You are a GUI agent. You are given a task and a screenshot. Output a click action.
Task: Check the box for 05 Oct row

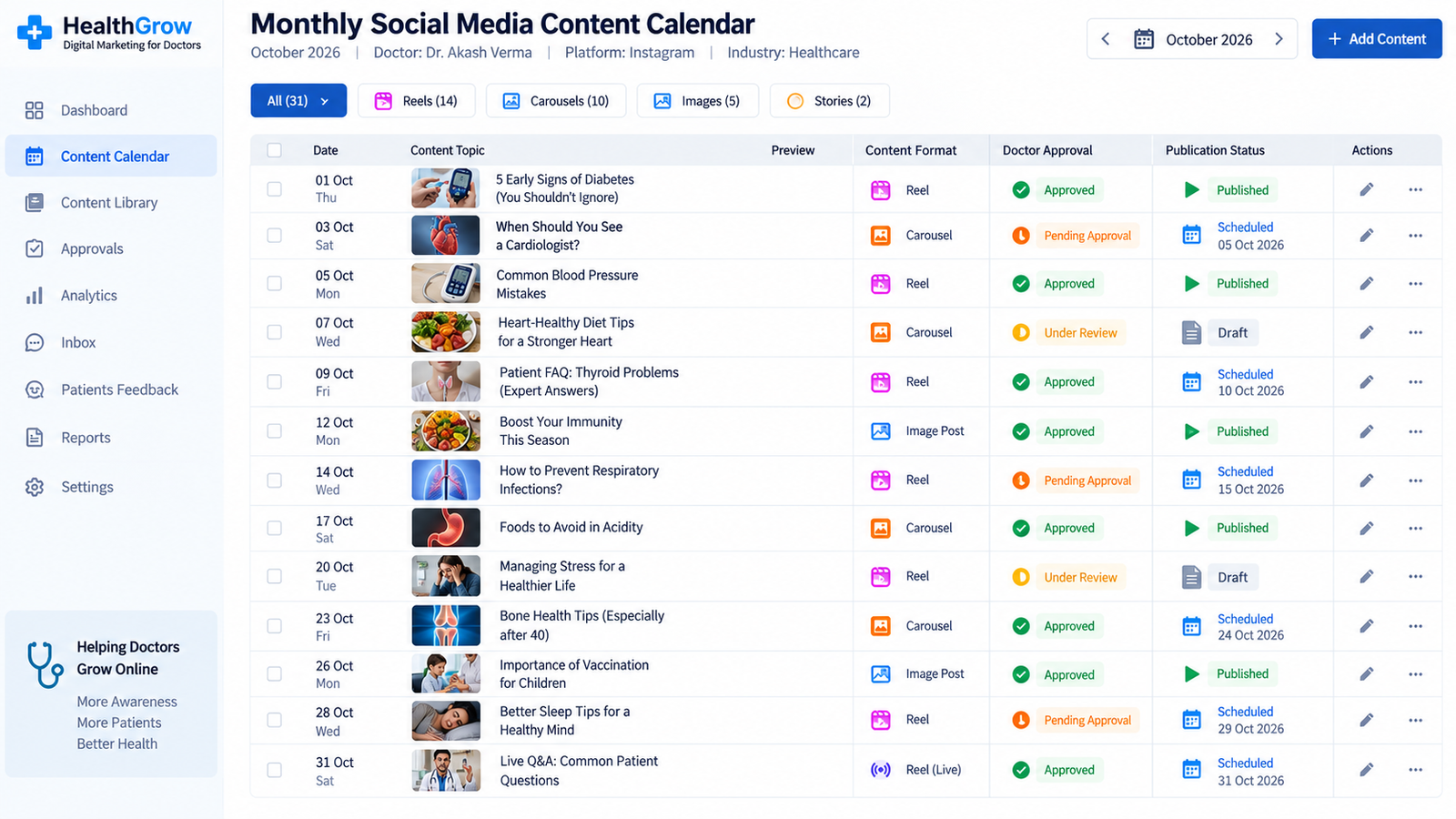click(x=274, y=283)
